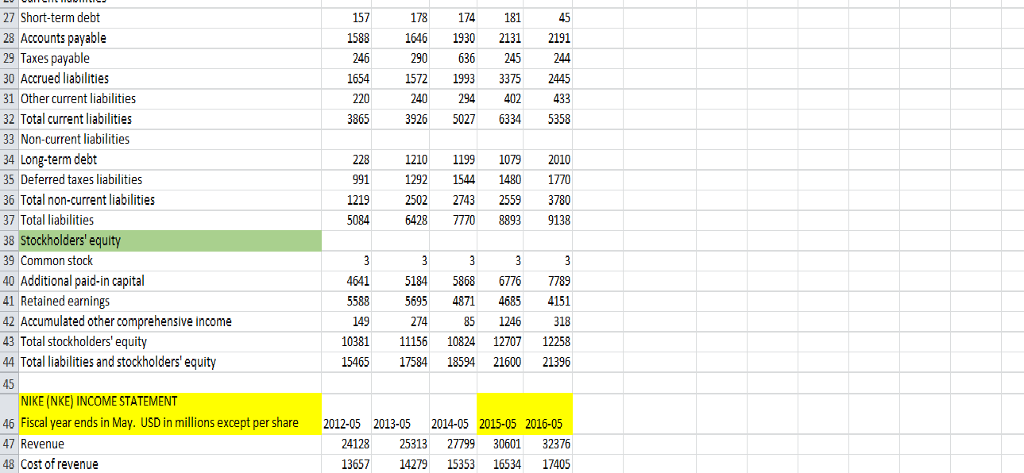The height and width of the screenshot is (473, 1024).
Task: Click Taxes payable value 636
Action: click(453, 58)
